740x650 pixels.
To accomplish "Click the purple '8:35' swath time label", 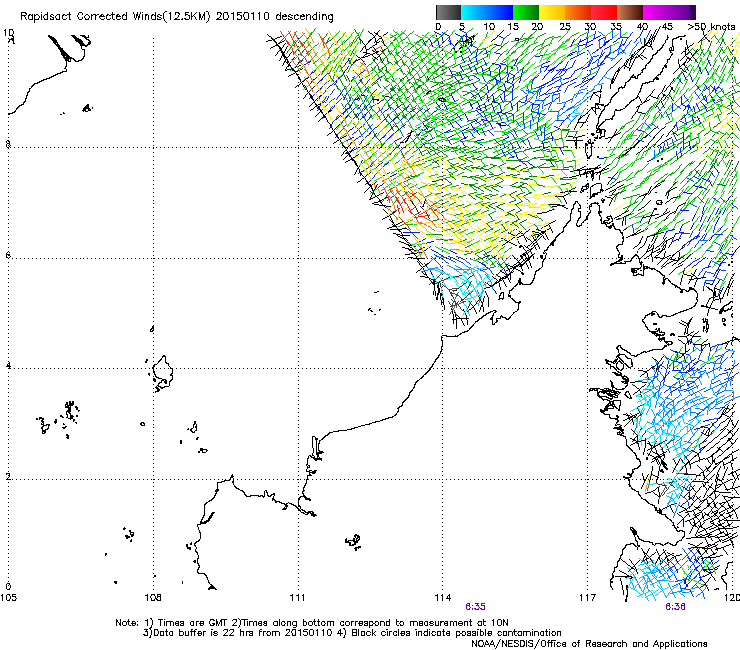I will click(475, 607).
